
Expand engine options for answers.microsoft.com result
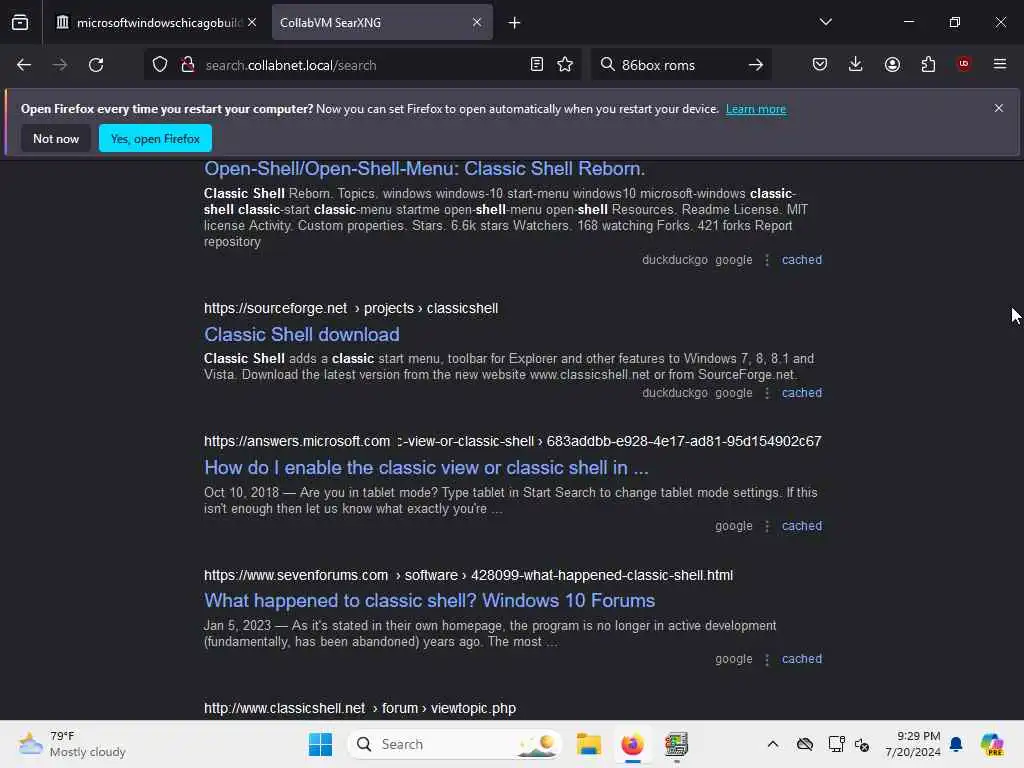coord(767,526)
